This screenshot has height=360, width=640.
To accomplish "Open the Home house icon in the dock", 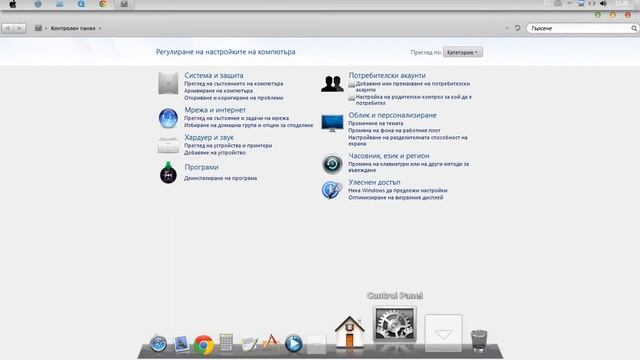I will point(349,333).
